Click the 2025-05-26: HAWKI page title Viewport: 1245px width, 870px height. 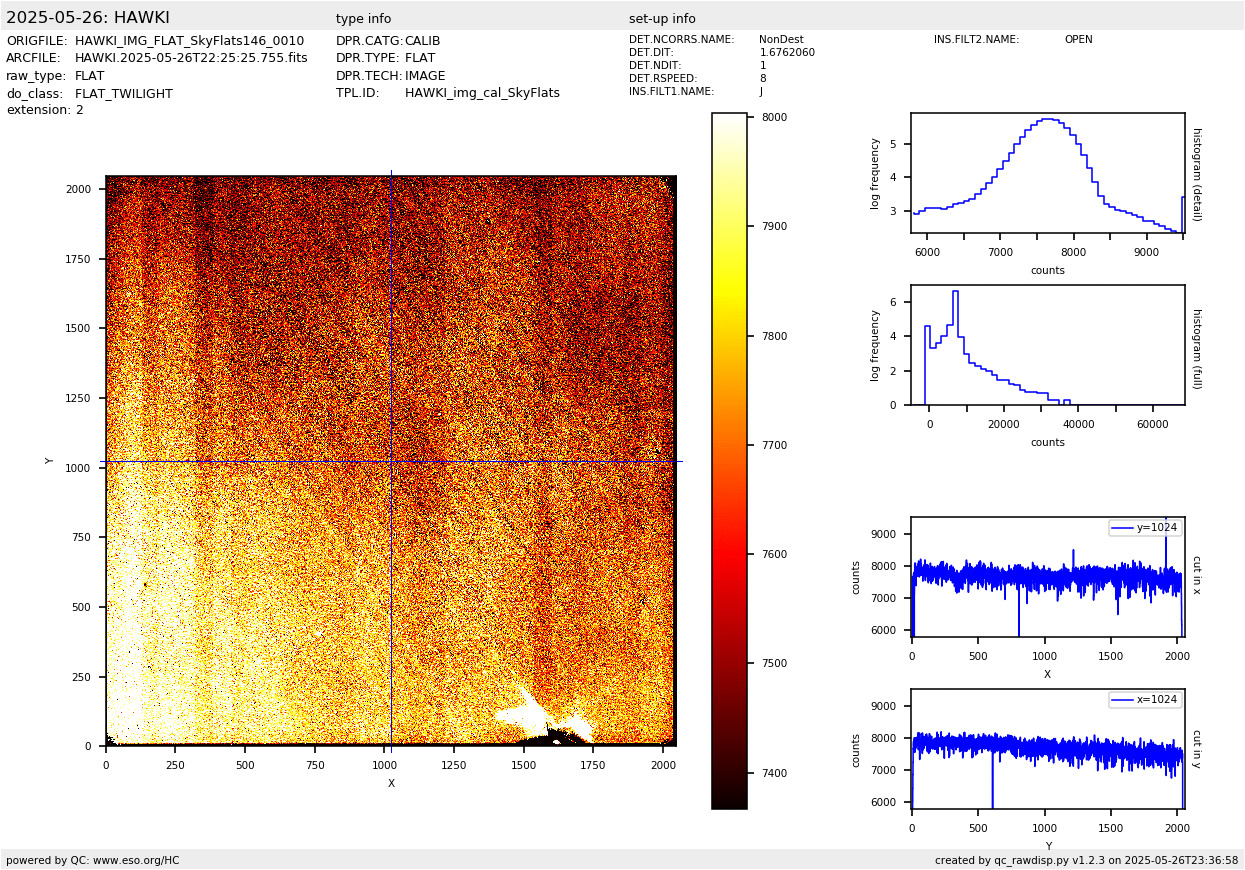pos(88,18)
